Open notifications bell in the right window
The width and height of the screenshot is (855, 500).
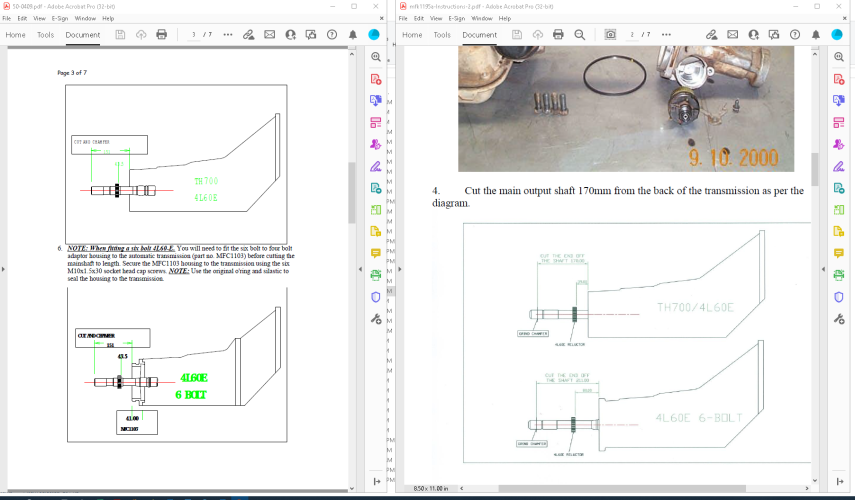pos(816,34)
